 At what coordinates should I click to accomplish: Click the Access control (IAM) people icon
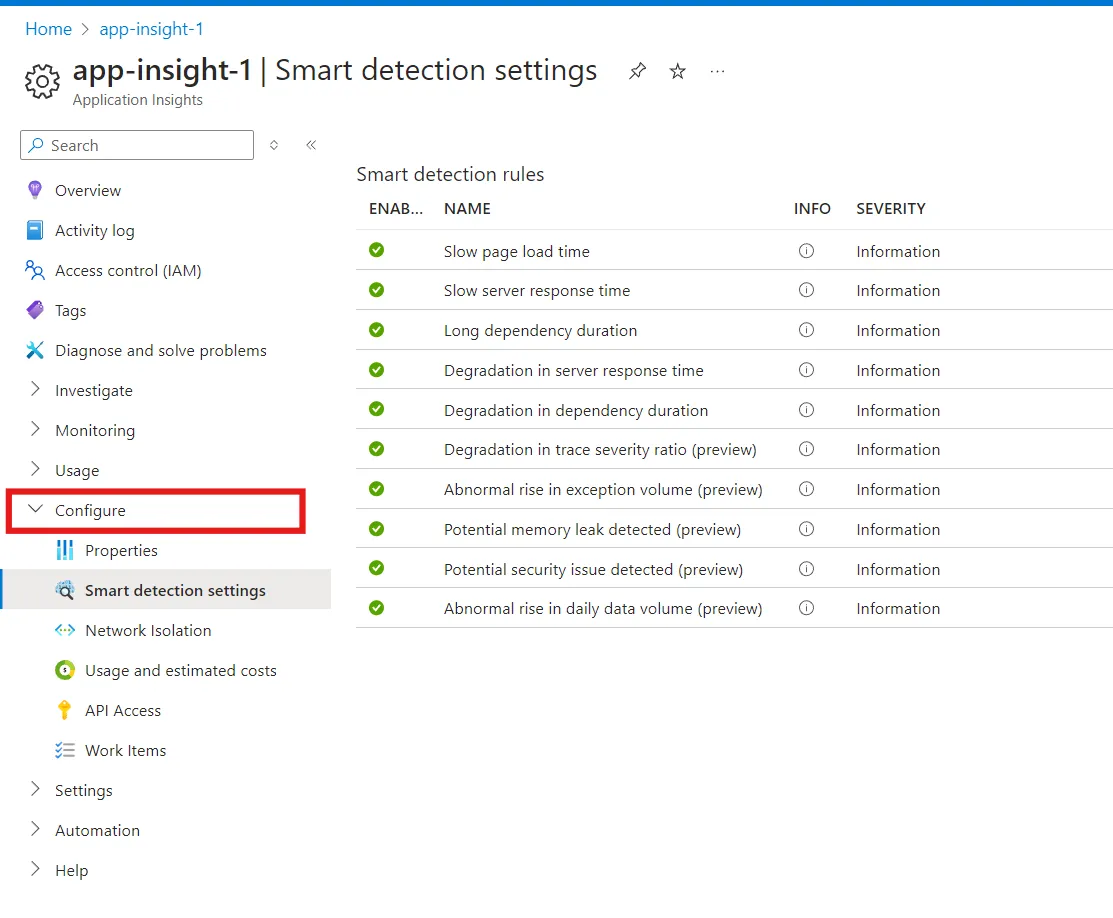[35, 270]
